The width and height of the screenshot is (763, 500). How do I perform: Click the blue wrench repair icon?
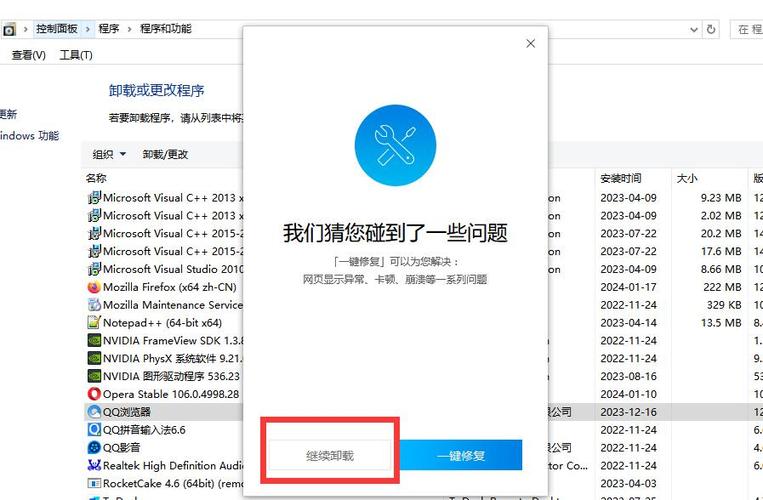tap(395, 145)
